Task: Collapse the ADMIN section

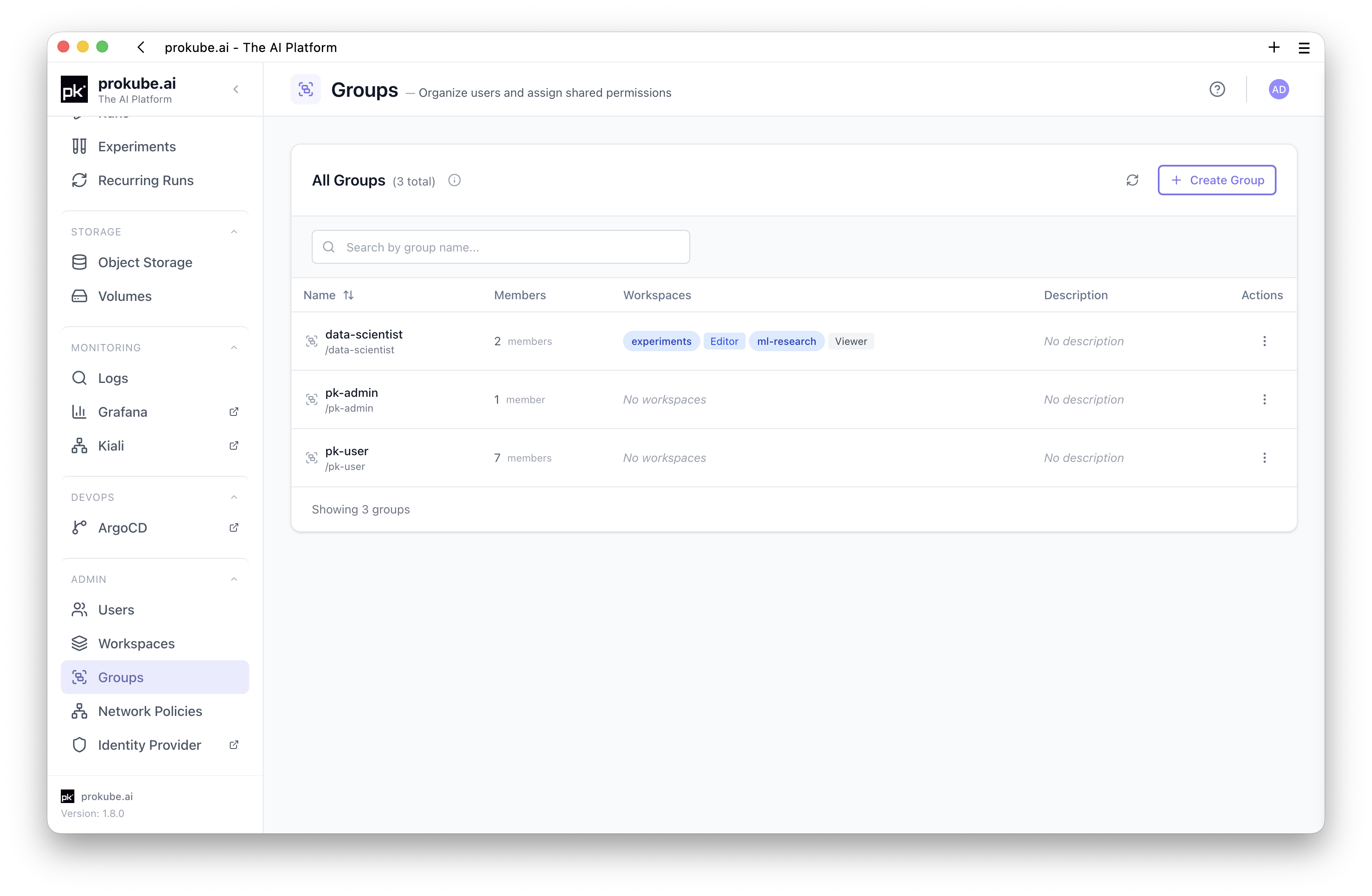Action: pyautogui.click(x=234, y=579)
